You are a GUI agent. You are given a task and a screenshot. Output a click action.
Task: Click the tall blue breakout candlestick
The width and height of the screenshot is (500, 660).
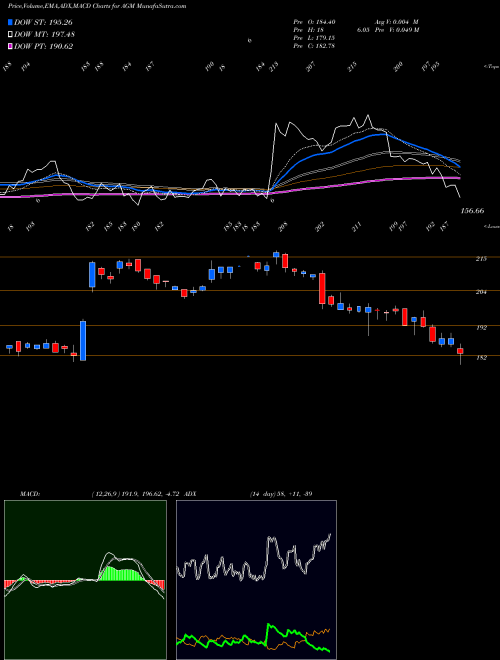tap(83, 341)
